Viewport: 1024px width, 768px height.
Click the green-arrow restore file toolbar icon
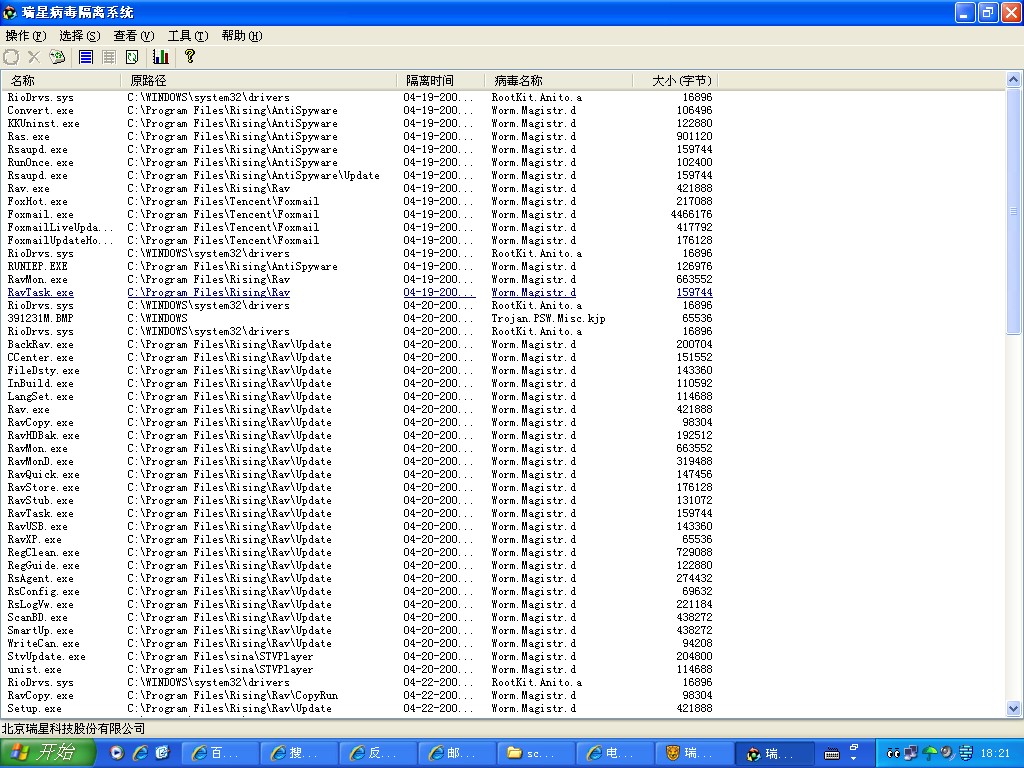58,57
